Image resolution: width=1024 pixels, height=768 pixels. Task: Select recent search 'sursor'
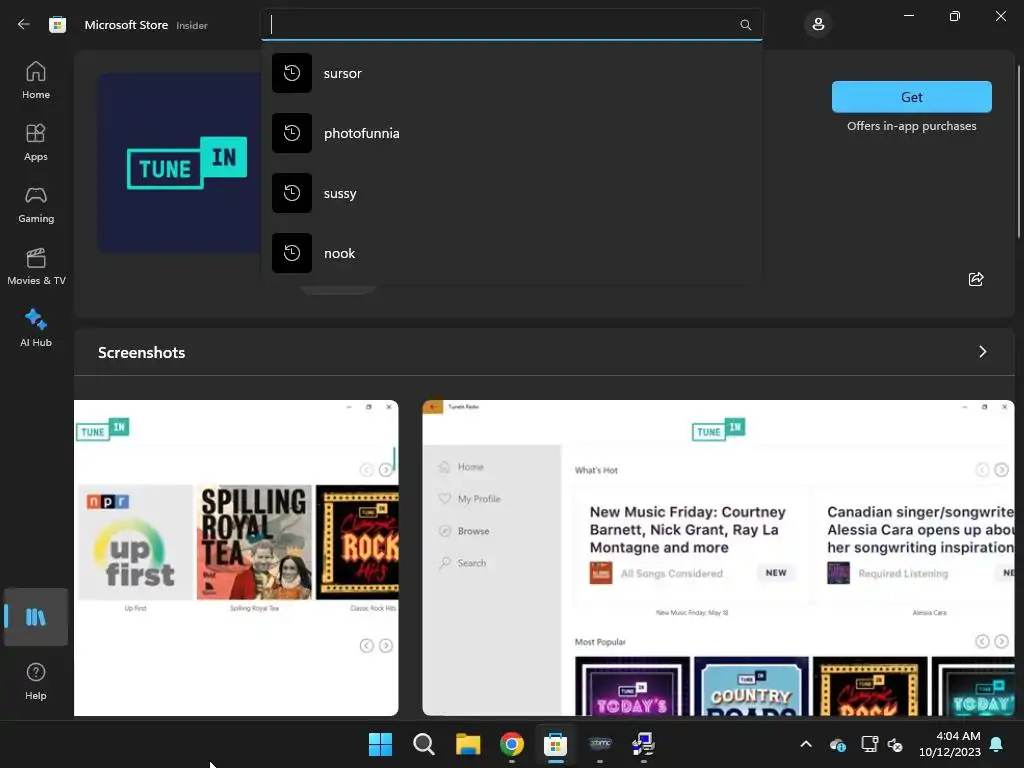pos(512,73)
